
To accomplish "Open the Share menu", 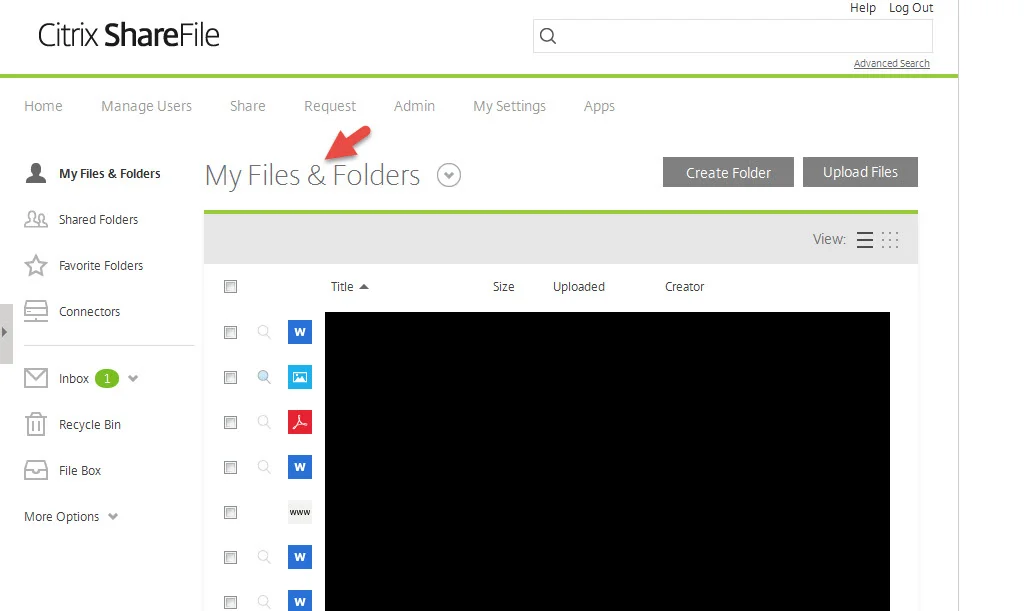I will (248, 106).
